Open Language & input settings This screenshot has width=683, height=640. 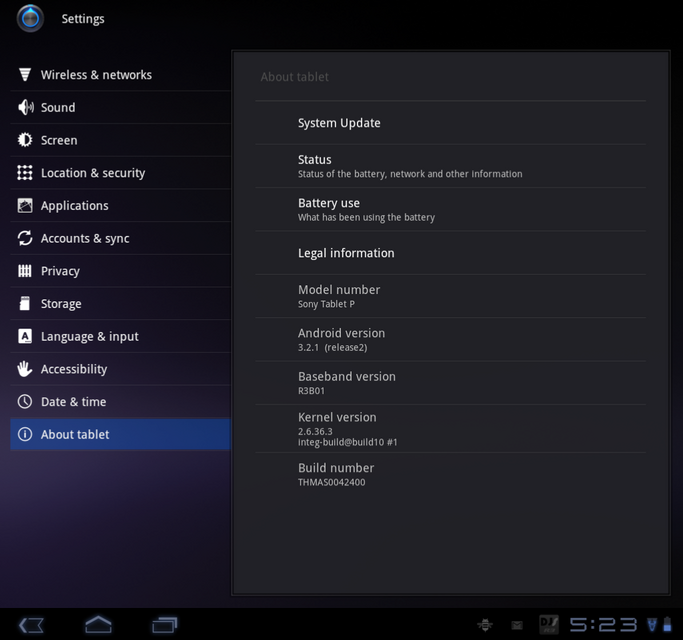121,336
